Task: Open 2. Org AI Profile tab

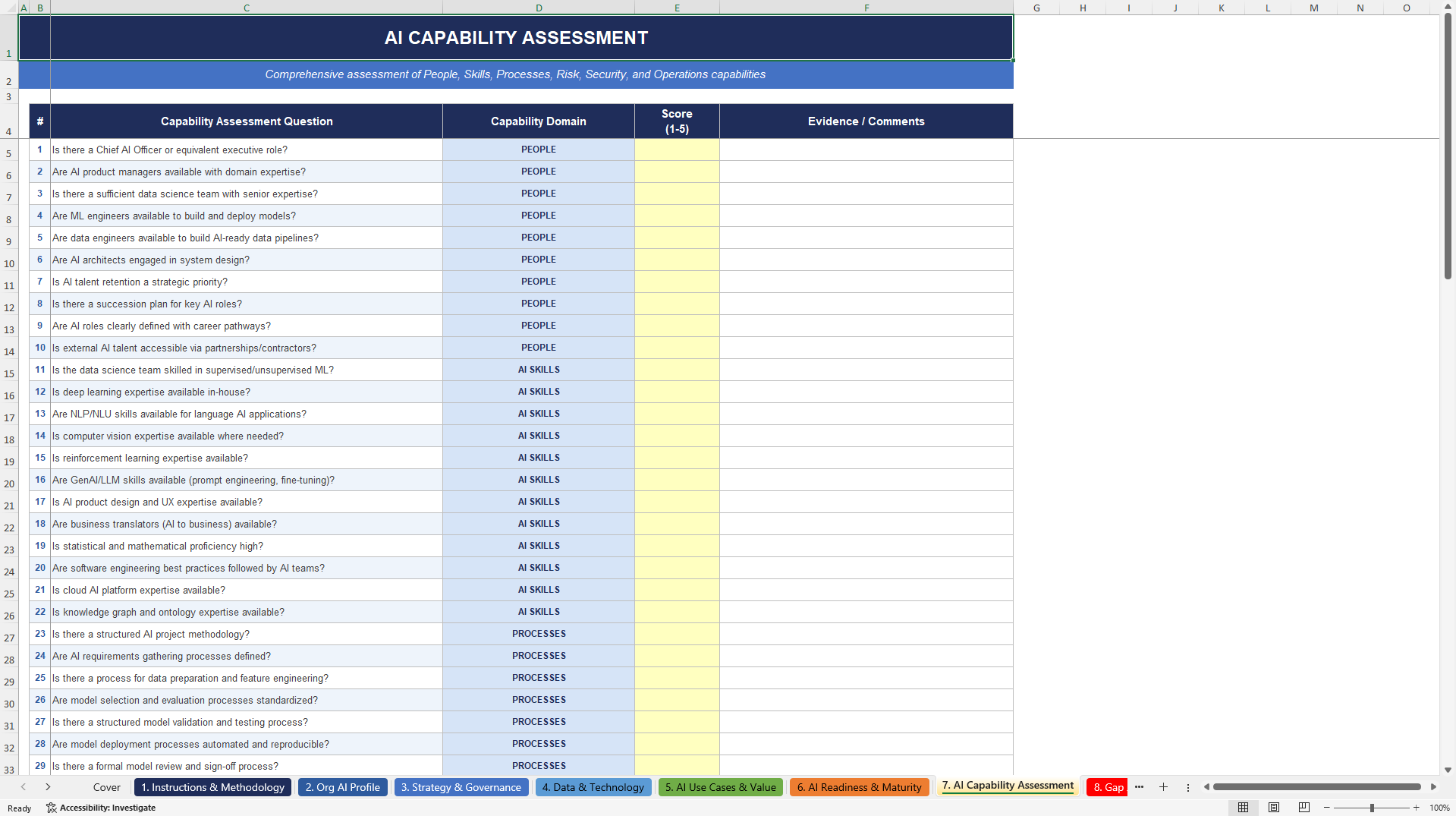Action: point(342,787)
